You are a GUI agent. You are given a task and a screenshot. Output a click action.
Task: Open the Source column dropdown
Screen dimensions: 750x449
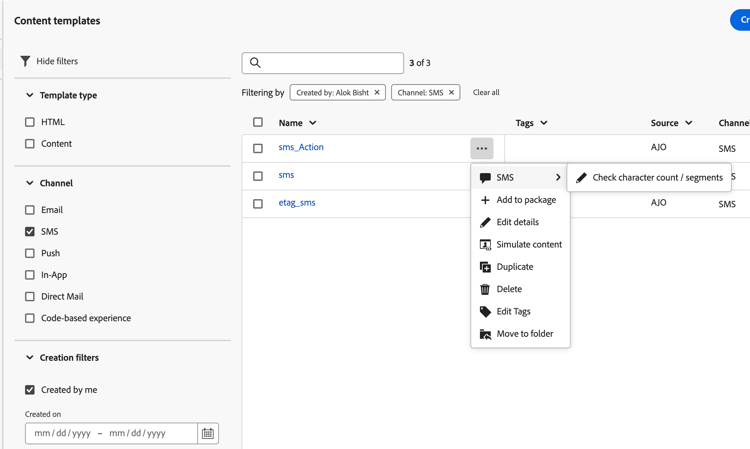pyautogui.click(x=689, y=123)
